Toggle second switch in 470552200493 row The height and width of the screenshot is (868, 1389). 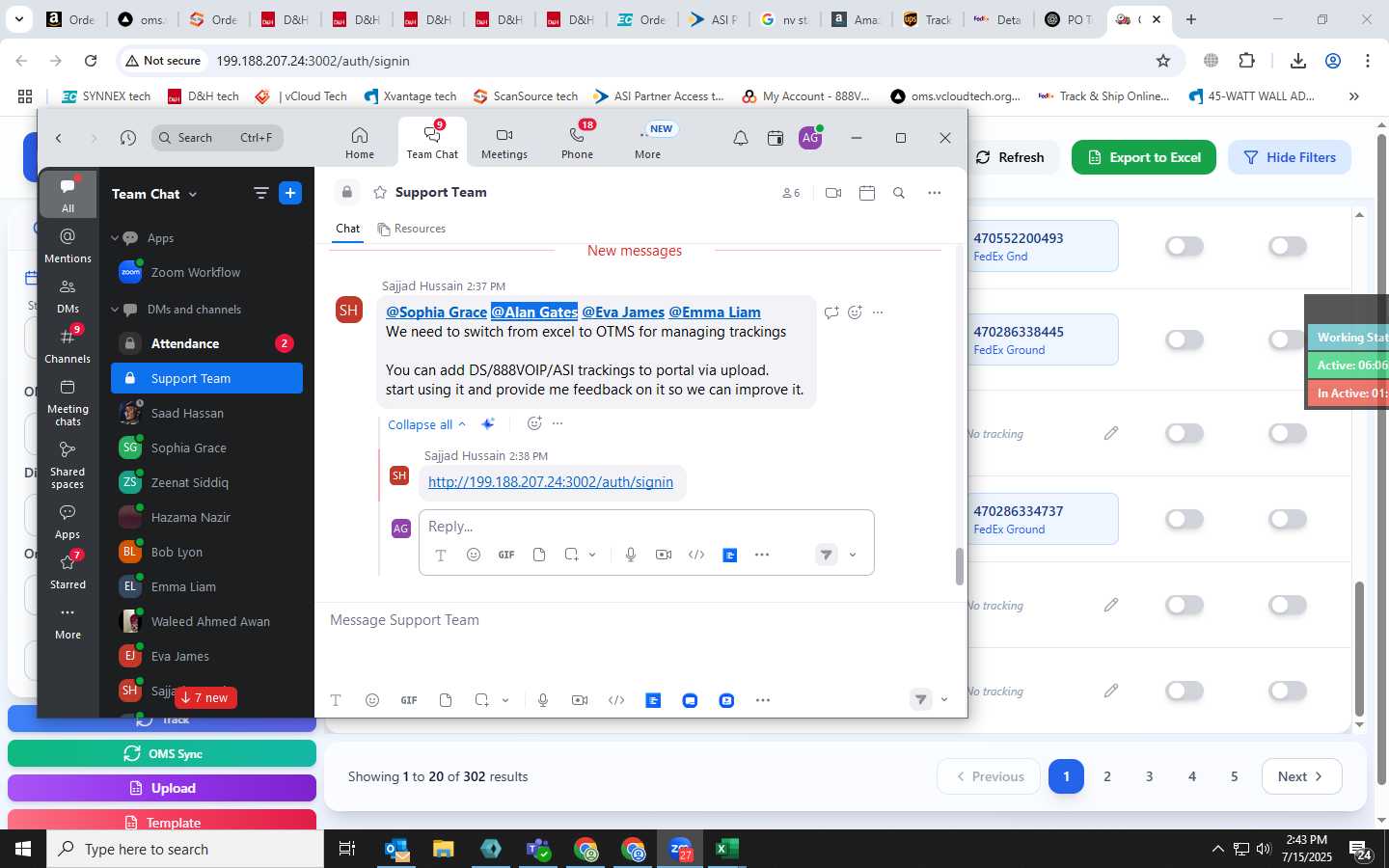tap(1288, 247)
